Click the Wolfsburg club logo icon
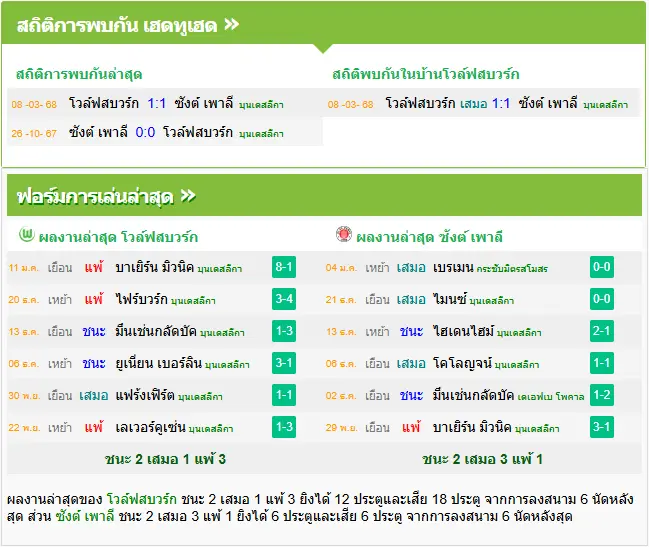The height and width of the screenshot is (547, 649). [x=26, y=235]
